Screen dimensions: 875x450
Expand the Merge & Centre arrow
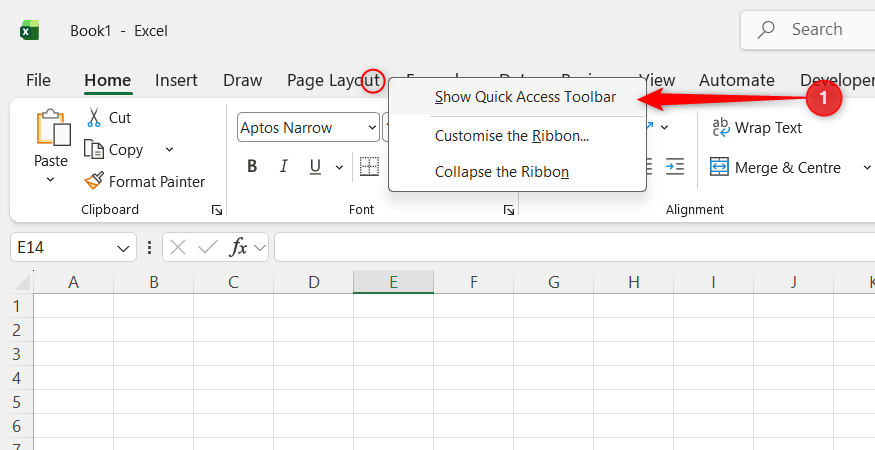(x=867, y=167)
